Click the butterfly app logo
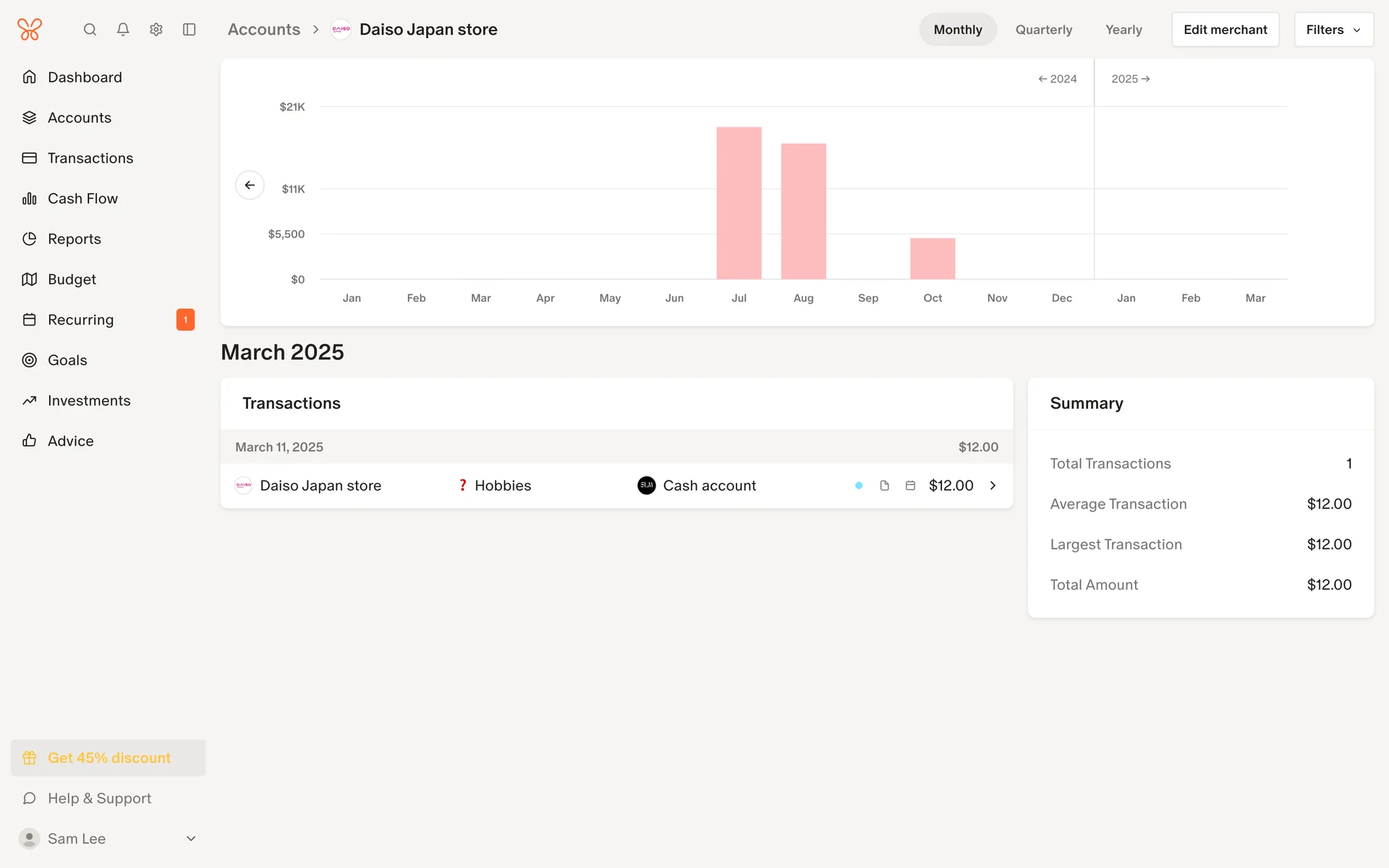The image size is (1389, 868). click(x=30, y=30)
